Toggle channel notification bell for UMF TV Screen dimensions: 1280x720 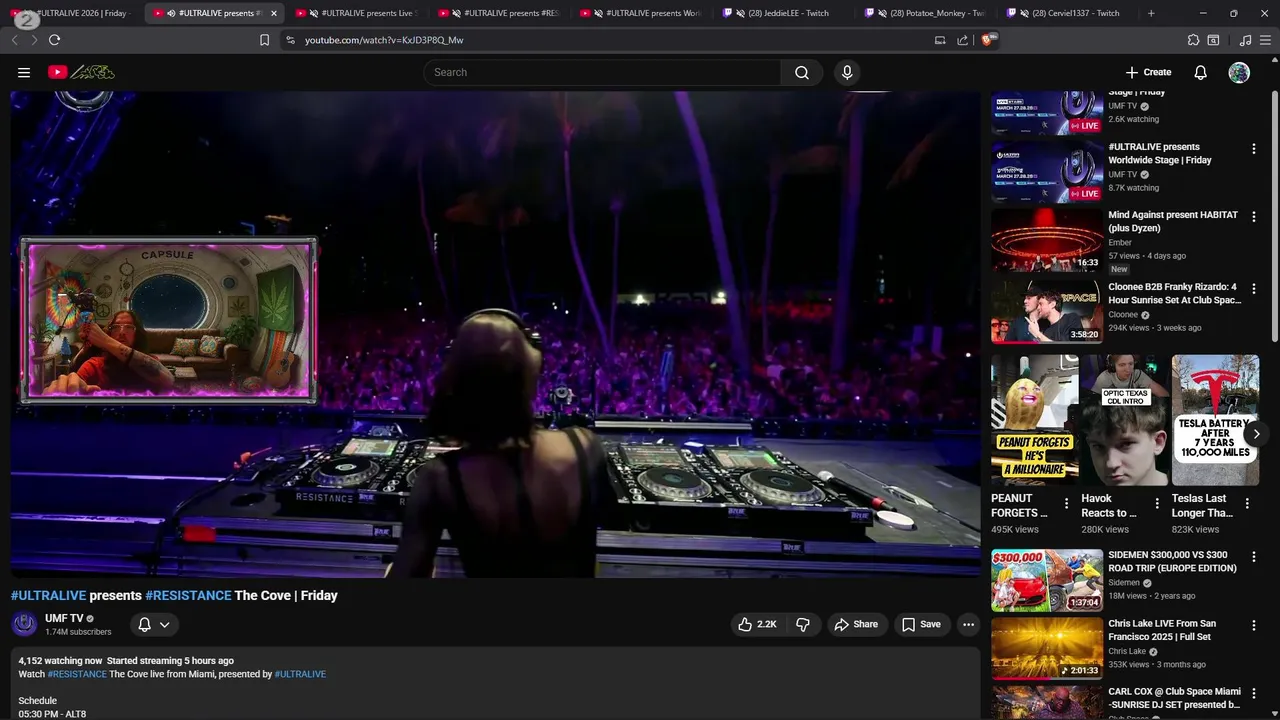point(144,624)
